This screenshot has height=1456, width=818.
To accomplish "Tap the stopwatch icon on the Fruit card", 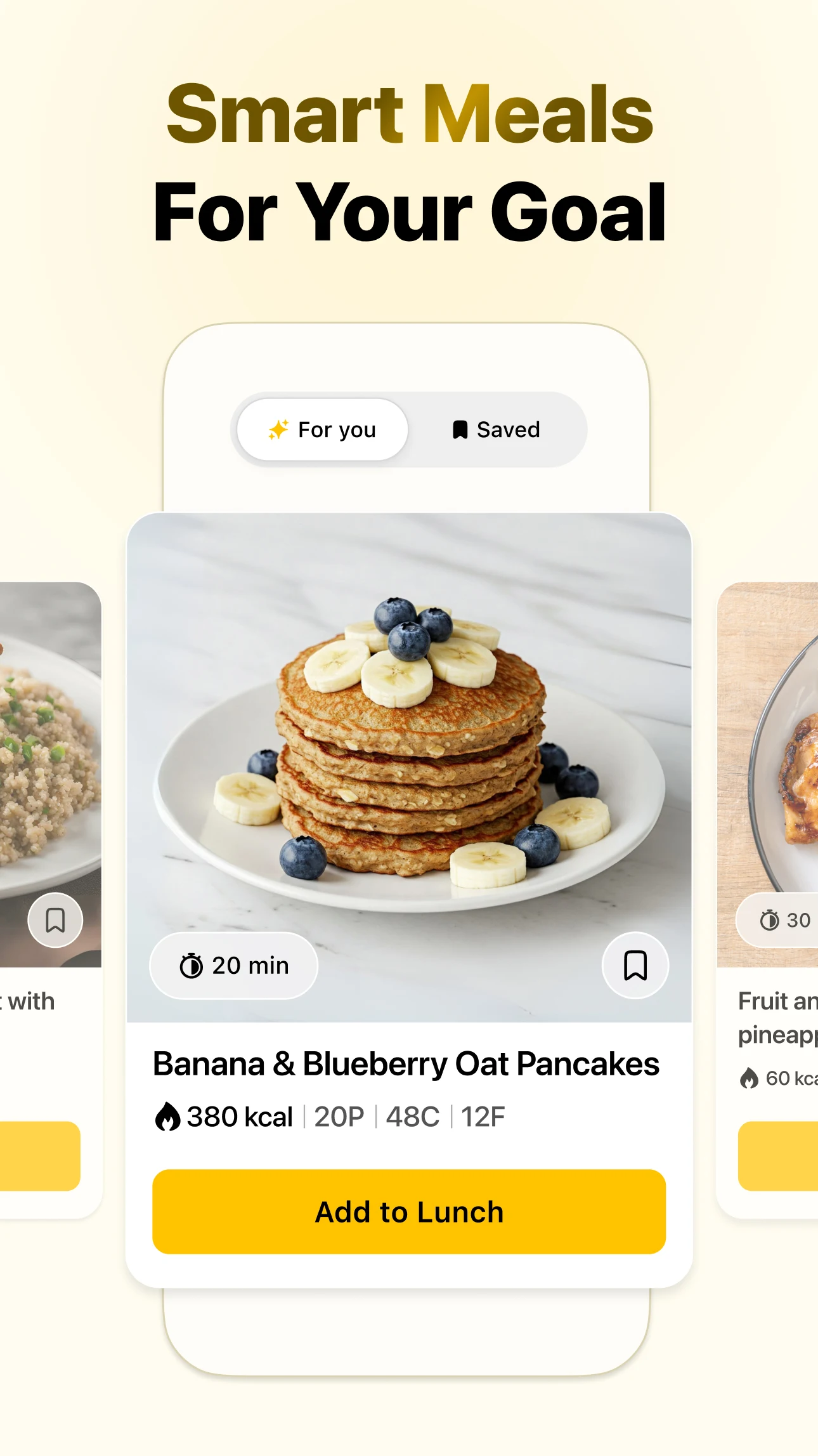I will coord(770,920).
